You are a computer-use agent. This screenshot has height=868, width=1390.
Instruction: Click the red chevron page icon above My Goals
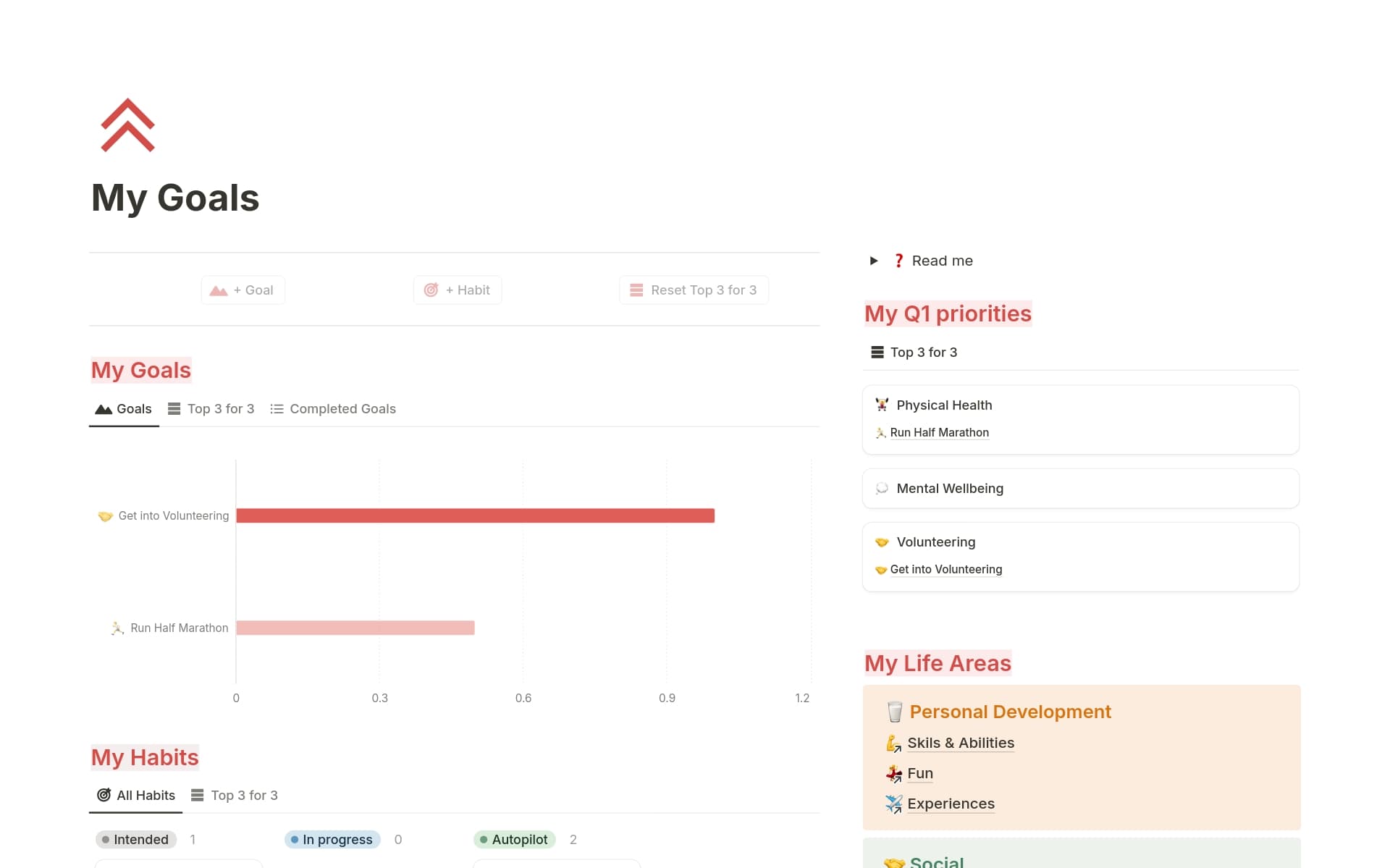tap(127, 126)
